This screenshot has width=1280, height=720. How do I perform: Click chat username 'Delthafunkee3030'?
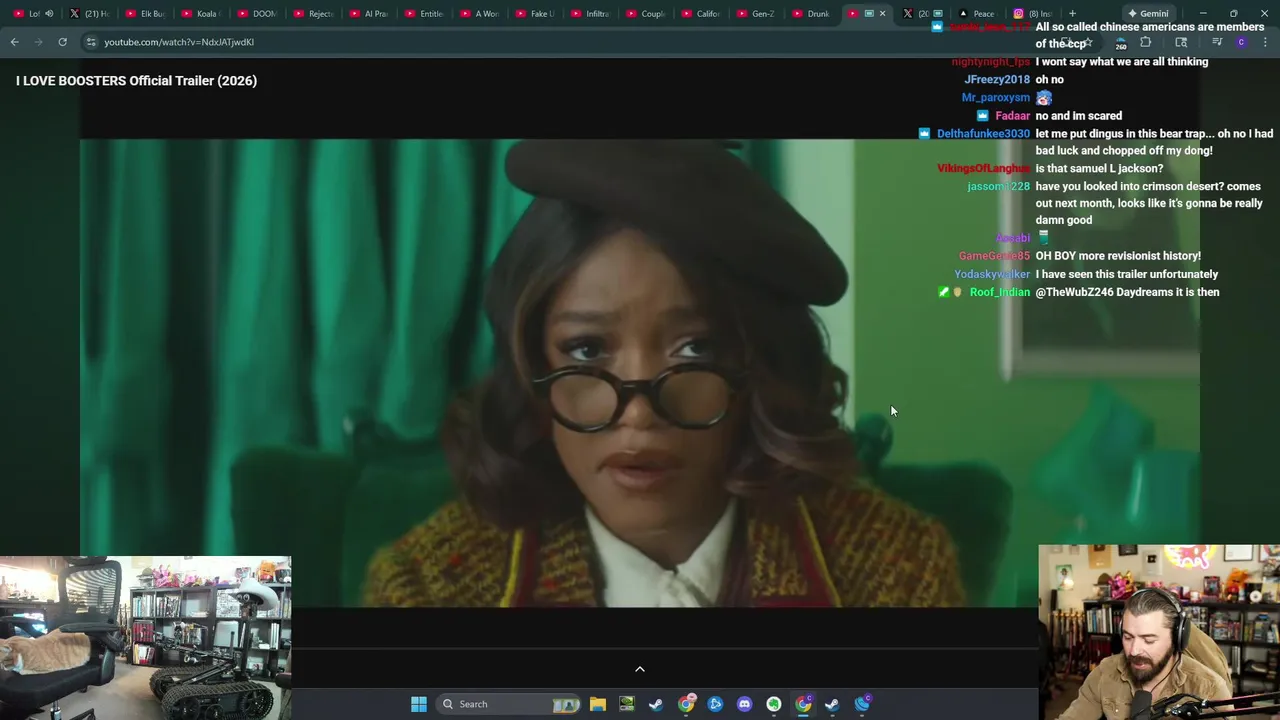pos(983,134)
